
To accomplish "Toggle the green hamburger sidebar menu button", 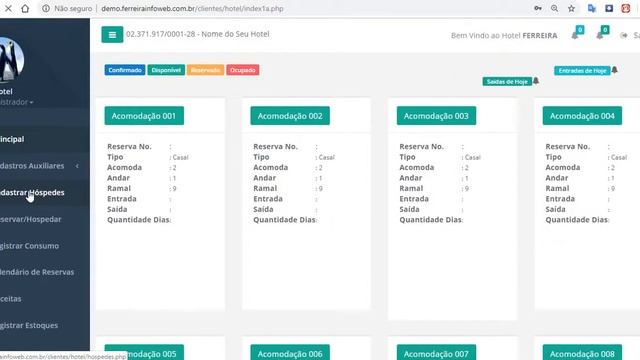I will pos(112,35).
